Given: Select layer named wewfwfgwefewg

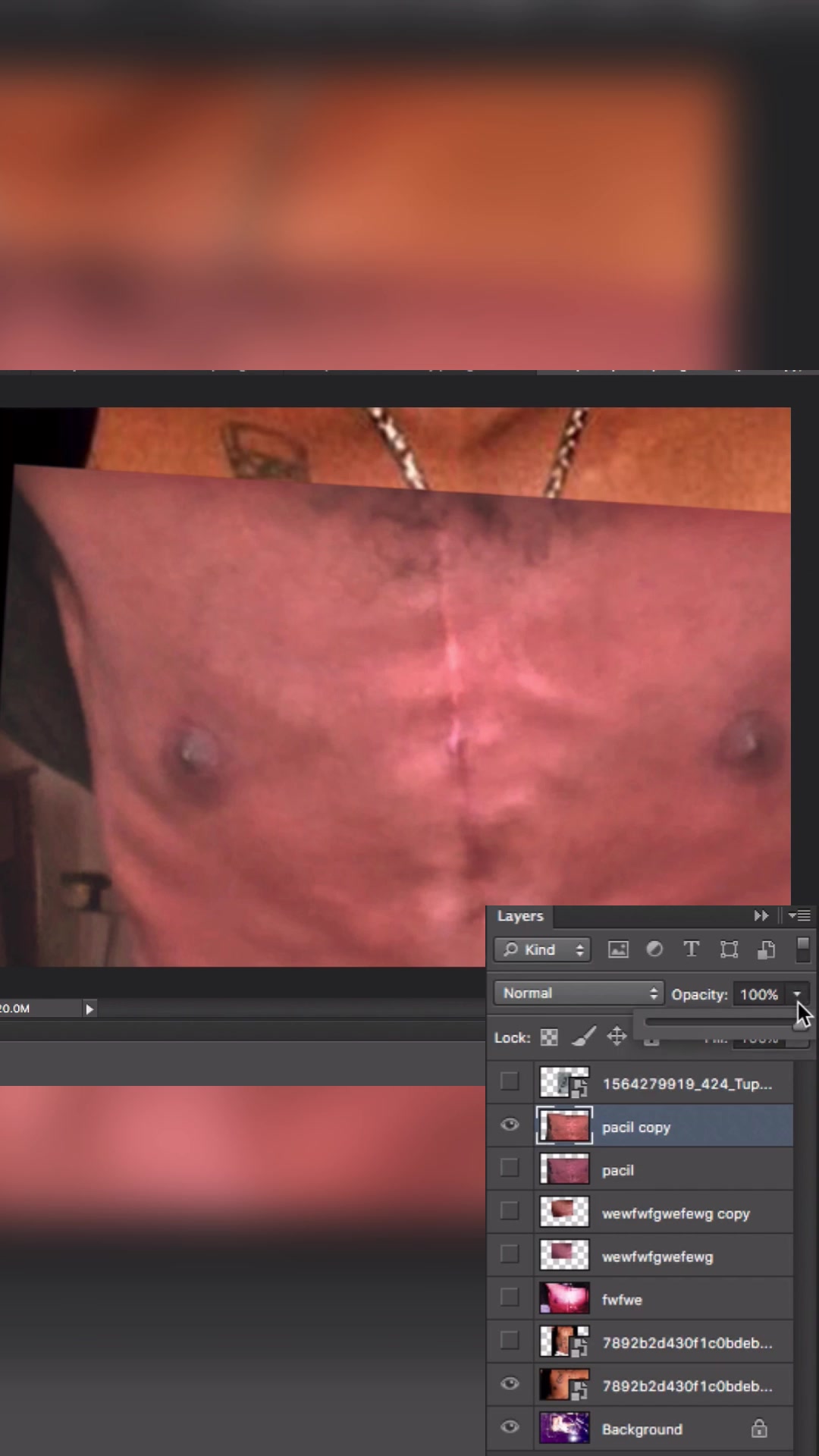Looking at the screenshot, I should point(657,1257).
